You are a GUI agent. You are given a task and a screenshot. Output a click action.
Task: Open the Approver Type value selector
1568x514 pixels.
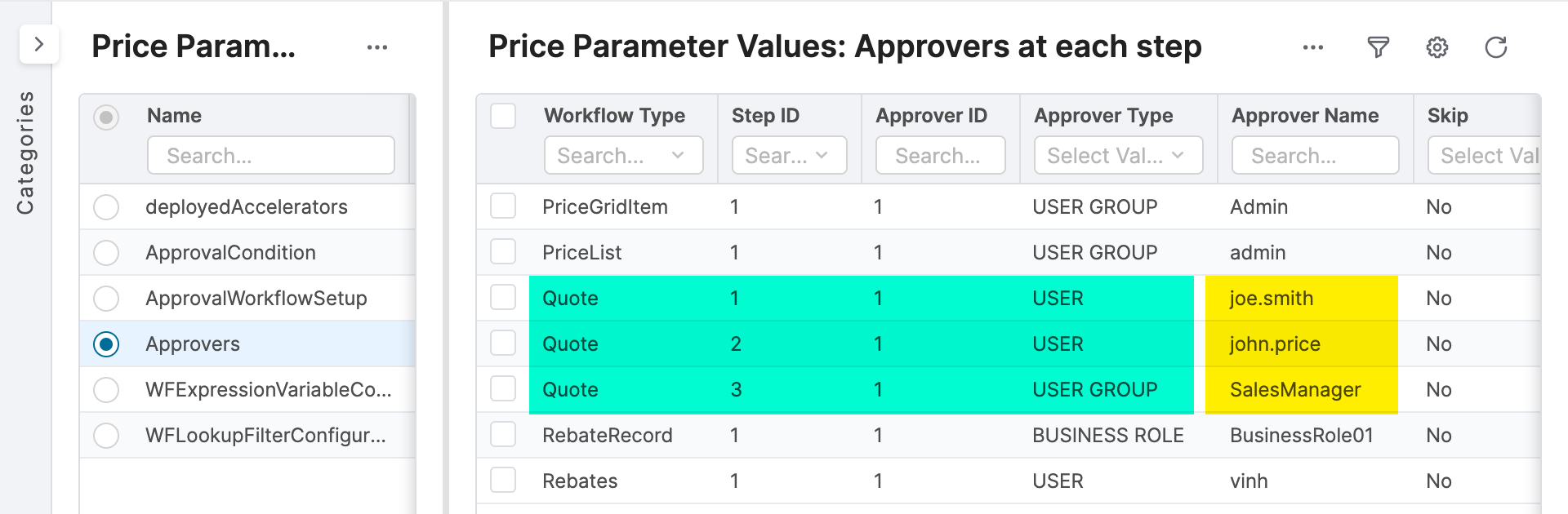click(x=1118, y=155)
